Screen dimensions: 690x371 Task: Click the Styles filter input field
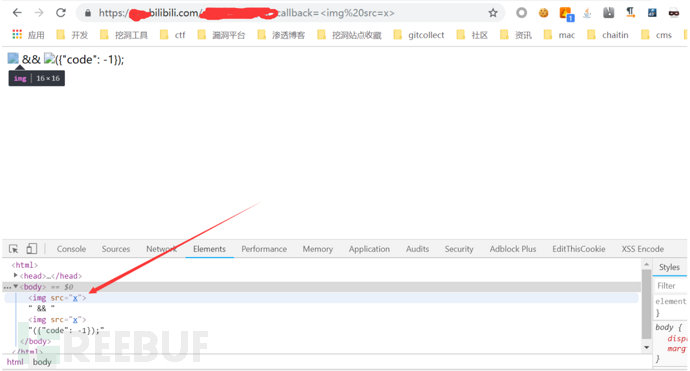(671, 286)
